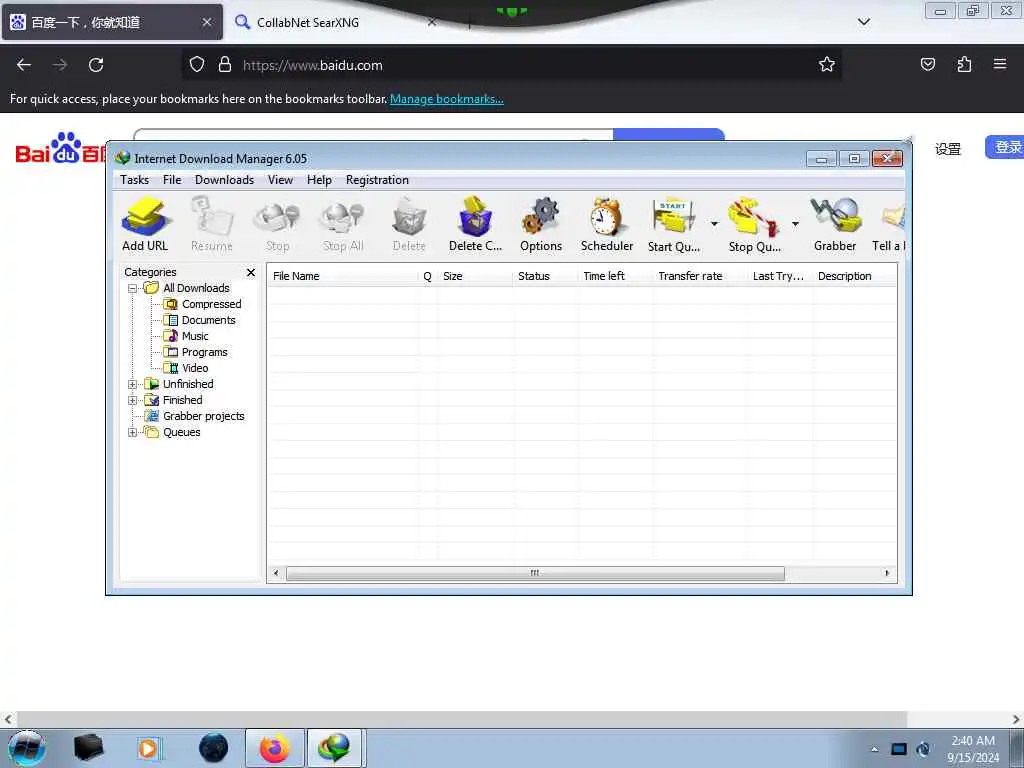Sort by Time left column header

point(615,276)
